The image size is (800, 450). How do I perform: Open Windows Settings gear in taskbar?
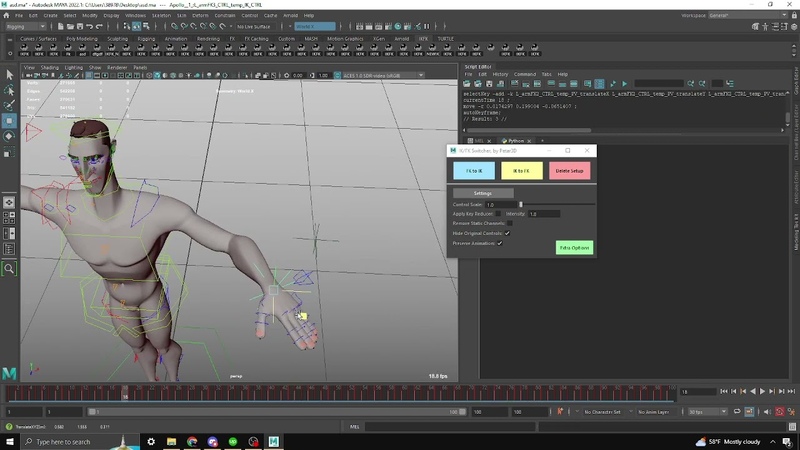click(151, 441)
